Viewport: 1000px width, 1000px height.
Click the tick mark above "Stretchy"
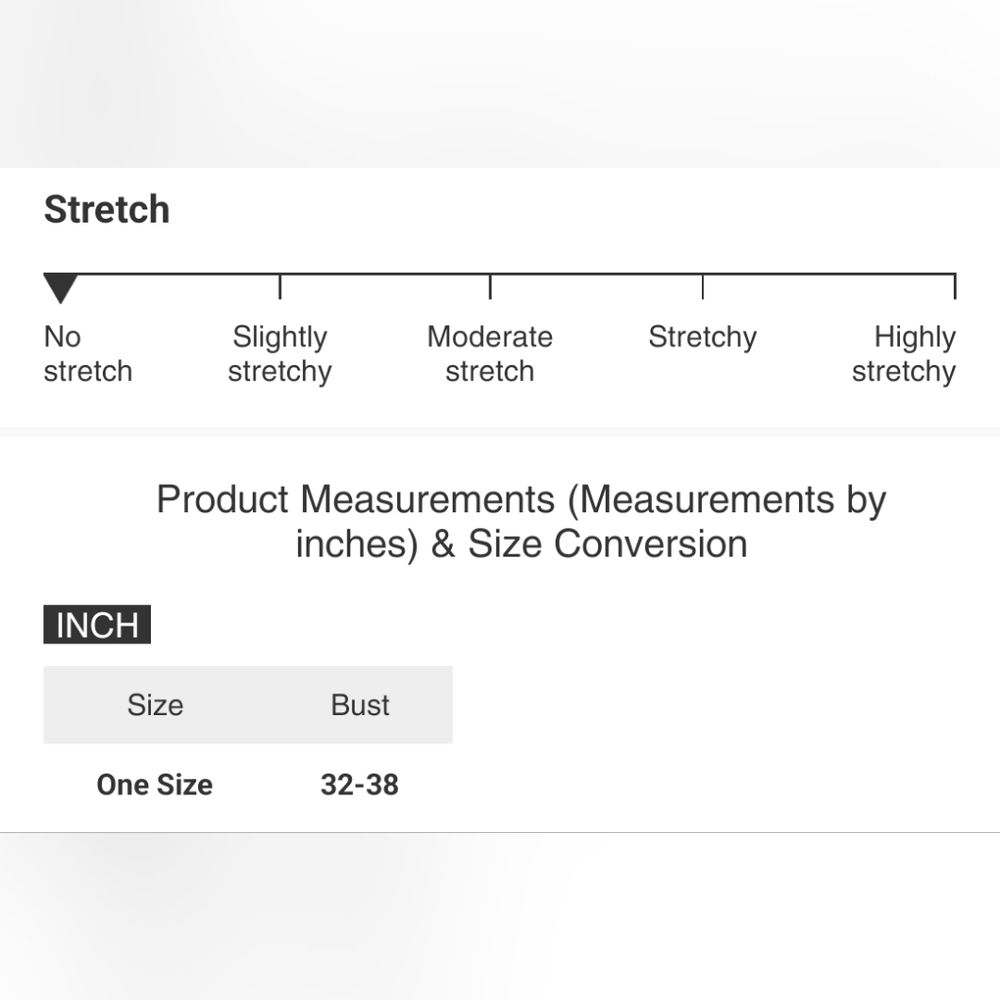tap(702, 286)
